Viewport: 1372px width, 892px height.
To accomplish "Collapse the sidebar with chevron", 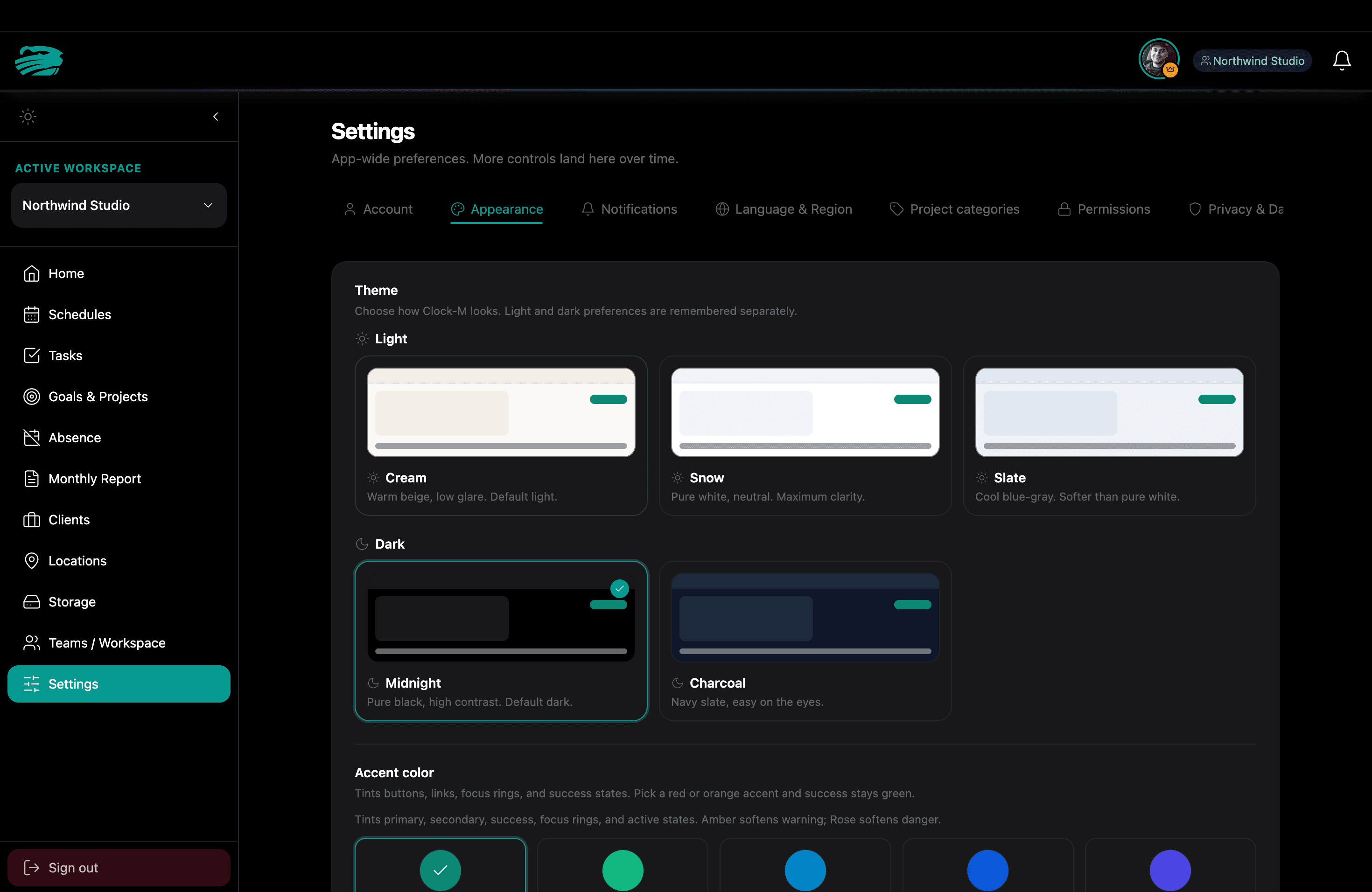I will click(x=216, y=116).
